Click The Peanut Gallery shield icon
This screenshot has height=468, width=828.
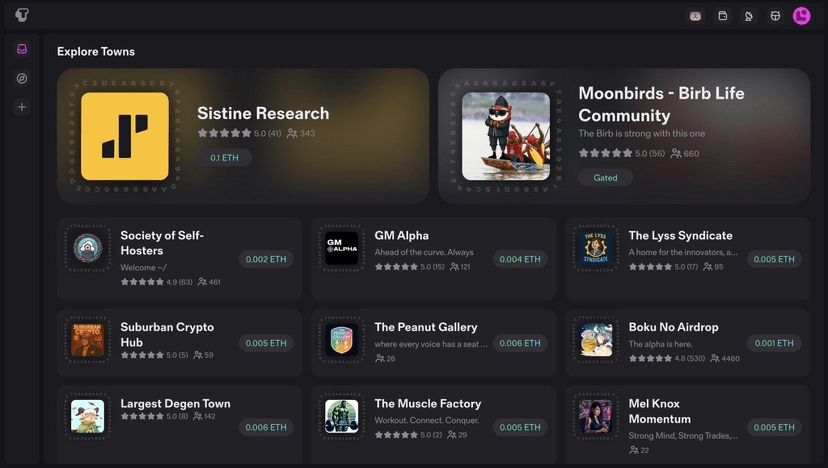coord(342,340)
